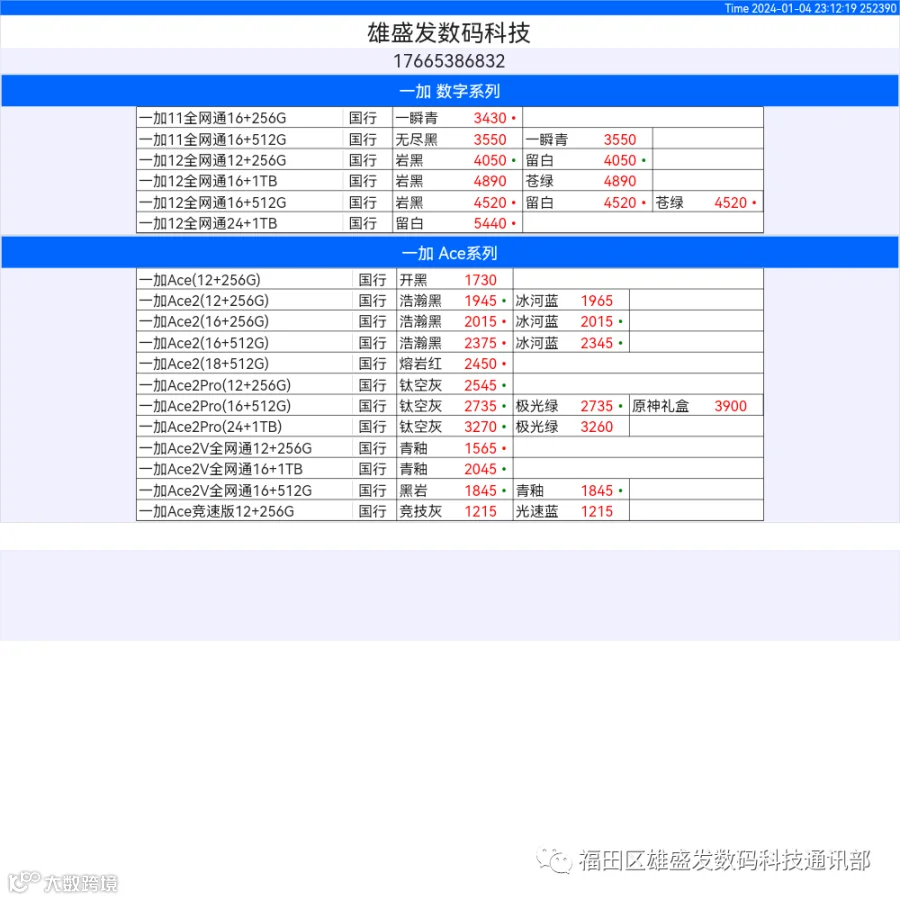Viewport: 900px width, 900px height.
Task: Click the 1730 price
Action: pos(480,280)
